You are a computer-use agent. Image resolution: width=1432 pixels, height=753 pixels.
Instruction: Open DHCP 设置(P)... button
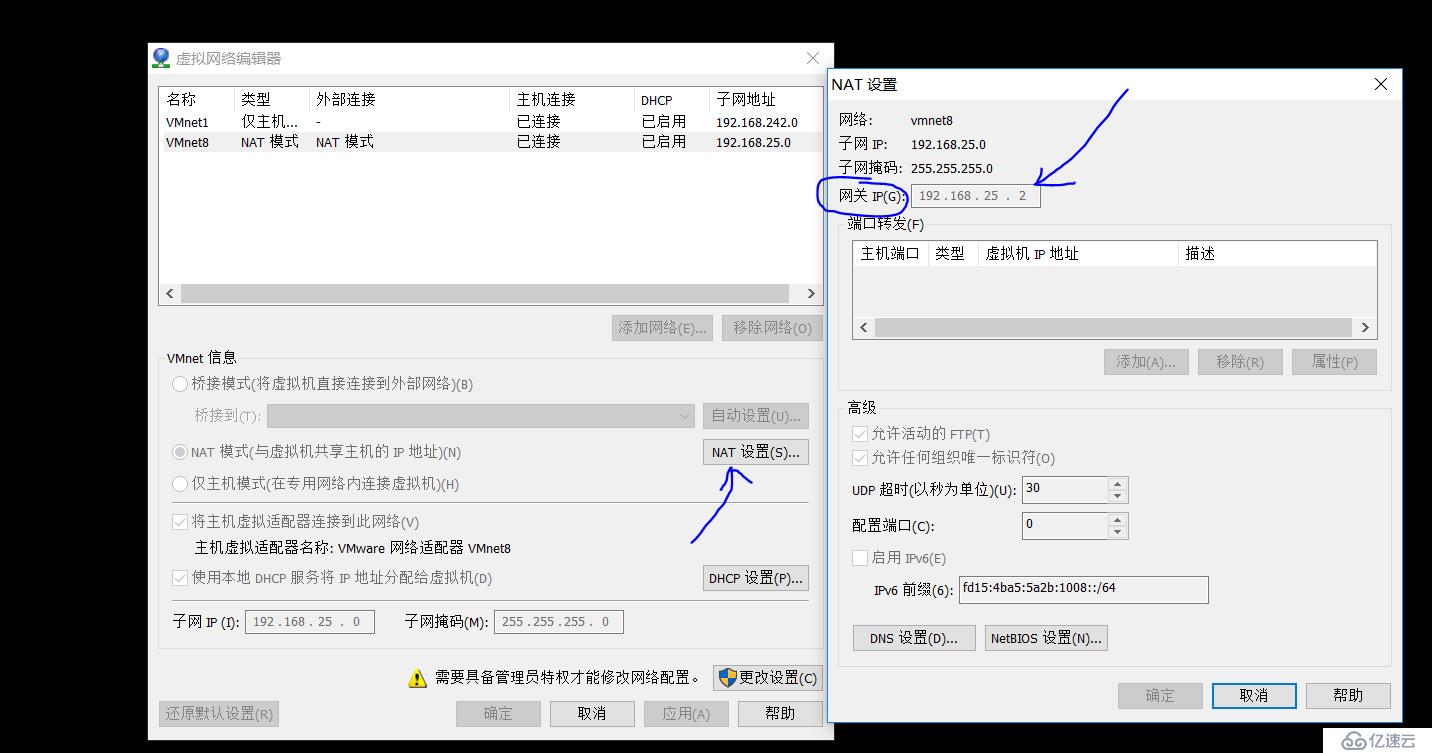755,578
